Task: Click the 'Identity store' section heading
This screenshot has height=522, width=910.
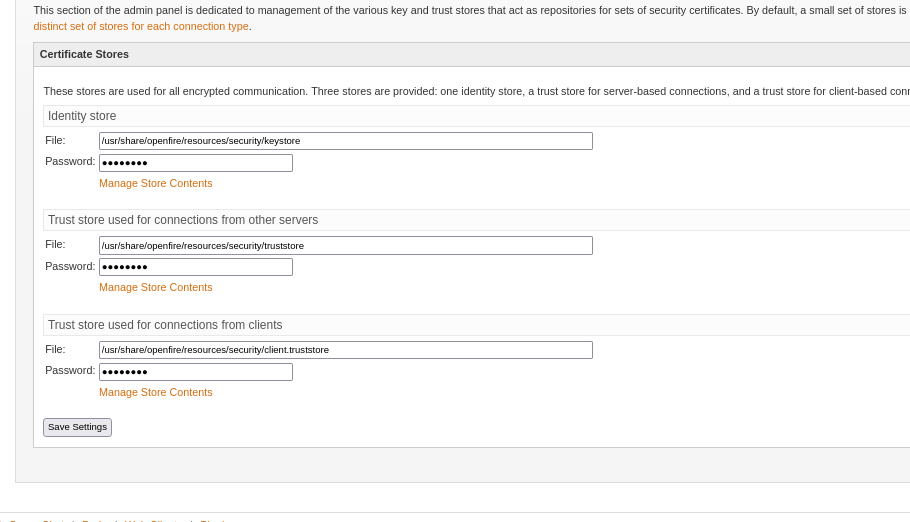Action: 82,116
